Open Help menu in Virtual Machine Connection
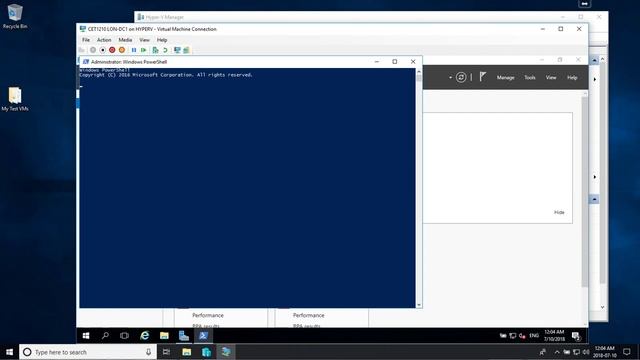Viewport: 640px width, 360px height. pos(162,40)
